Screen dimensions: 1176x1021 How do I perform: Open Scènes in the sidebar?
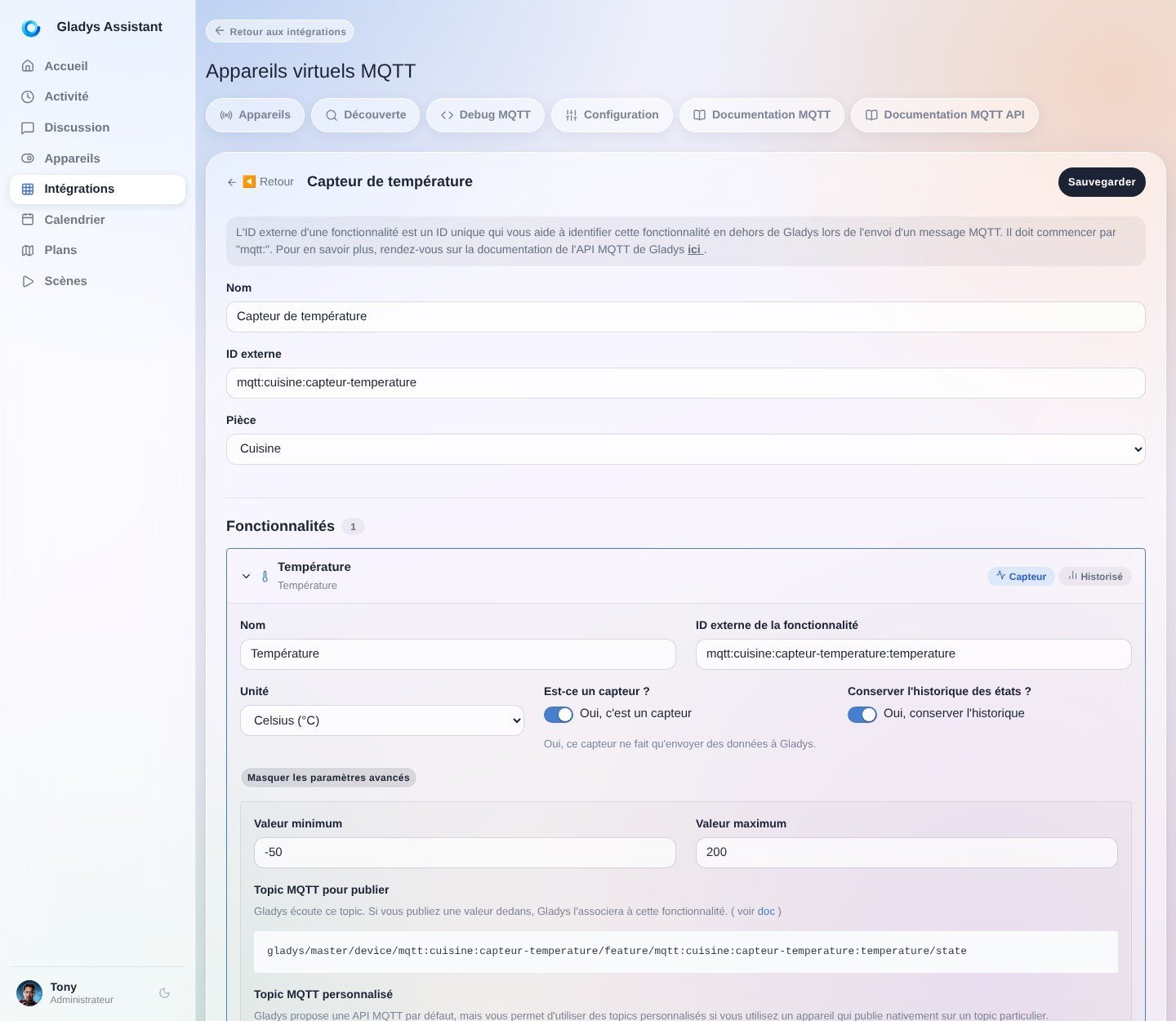(97, 281)
